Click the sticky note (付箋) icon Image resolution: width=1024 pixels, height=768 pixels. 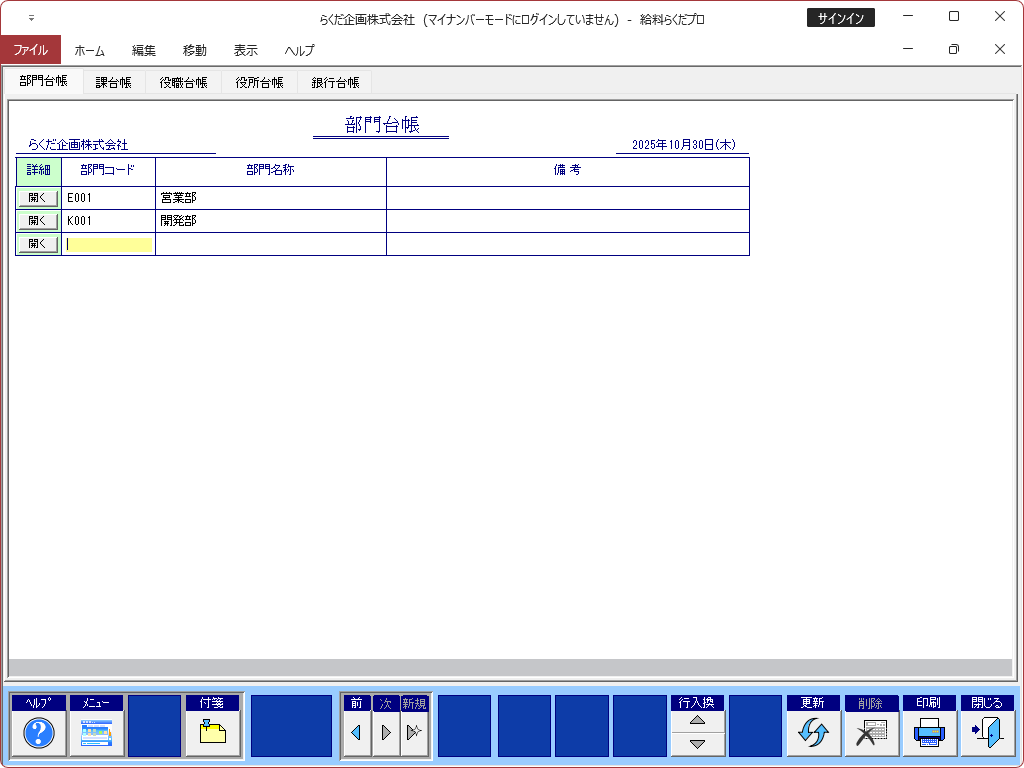213,734
